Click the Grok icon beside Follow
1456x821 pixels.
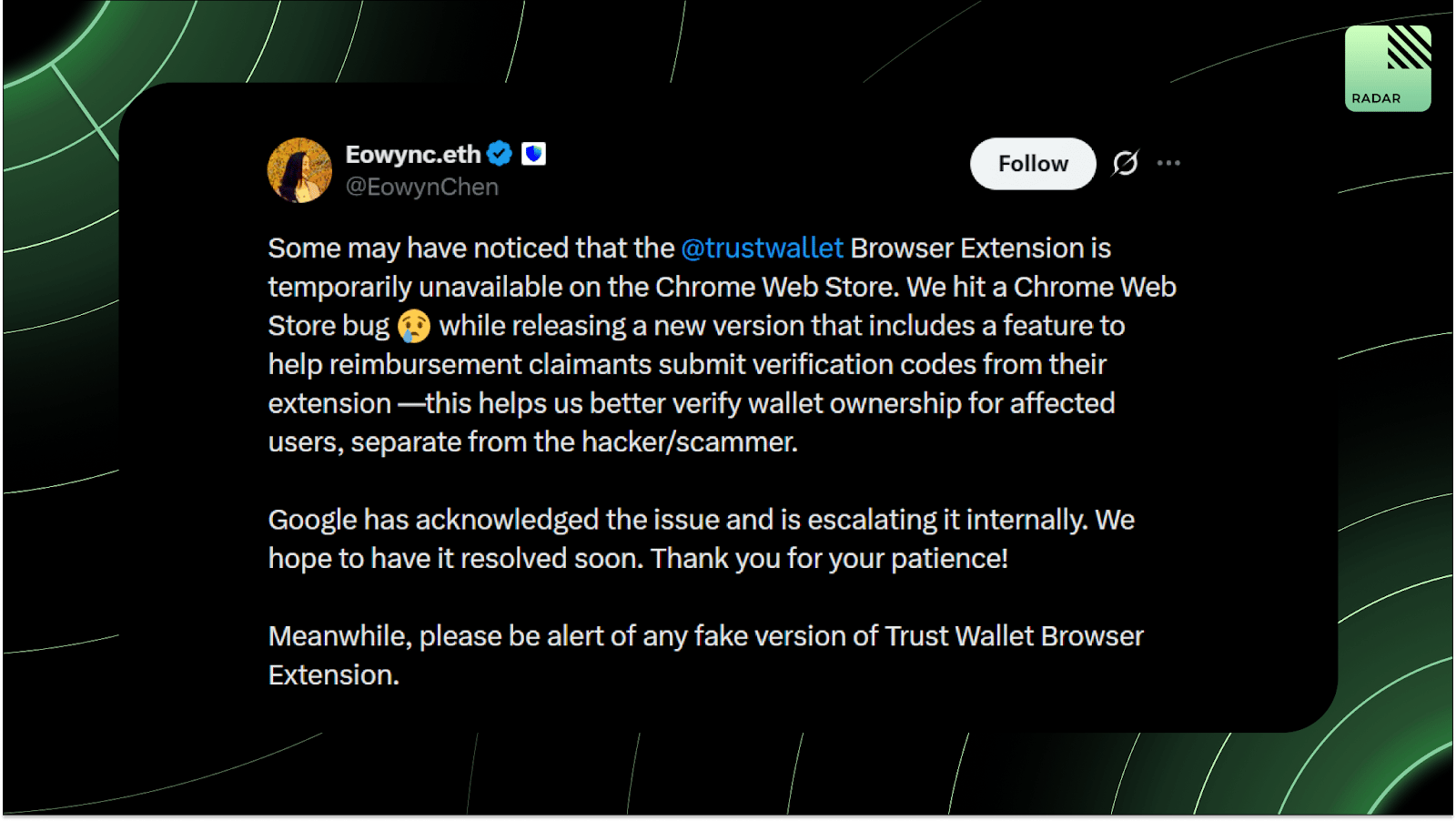point(1126,163)
